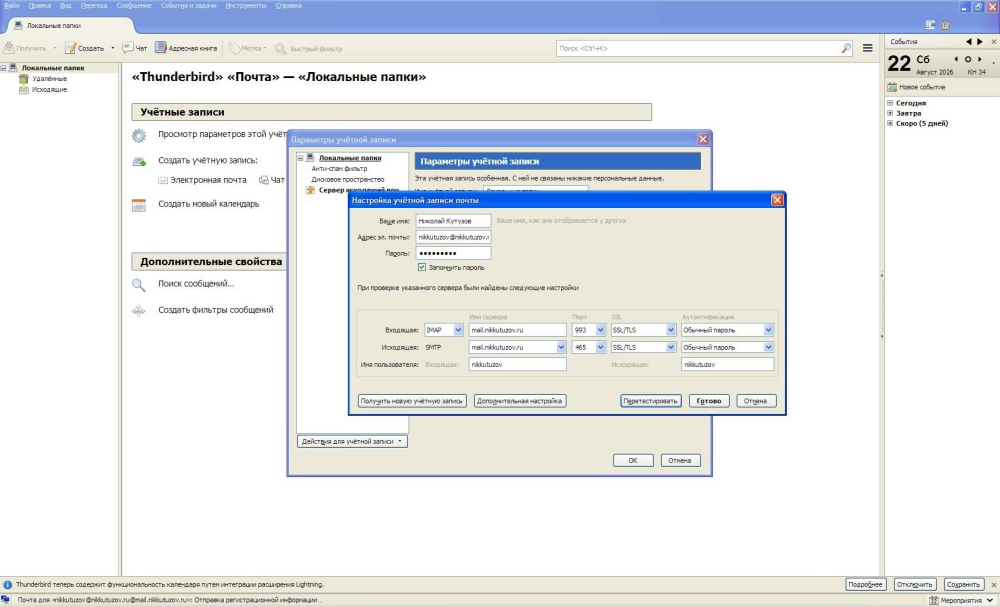Viewport: 1000px width, 607px height.
Task: Open outgoing authentication Обычный пароль dropdown
Action: point(768,347)
